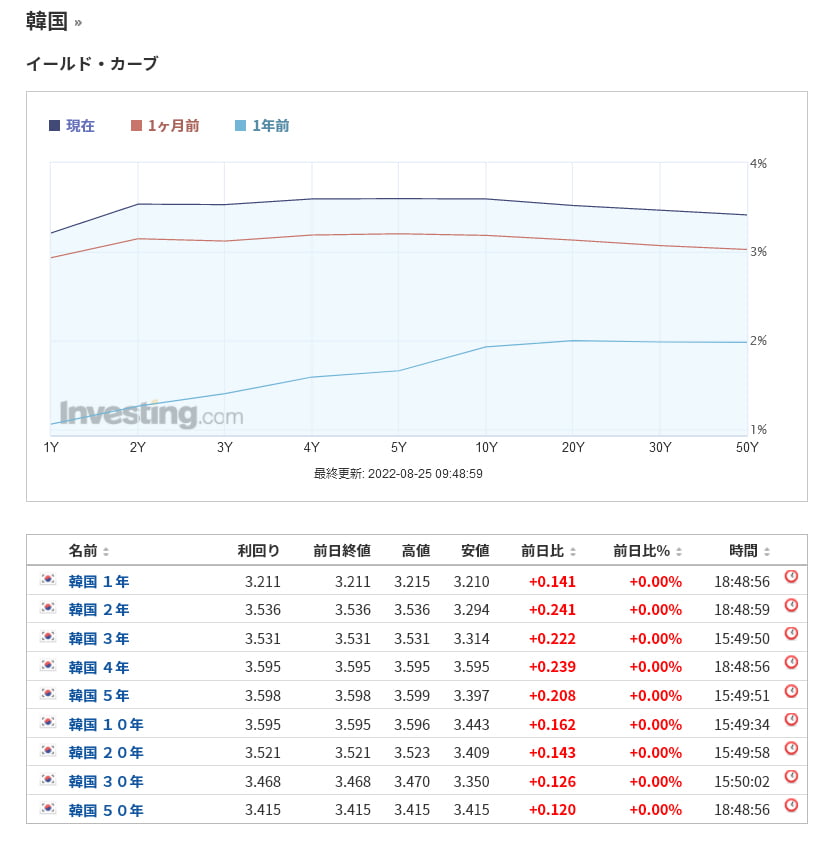819x842 pixels.
Task: Click the clock icon in 韓国 50年 row
Action: pos(791,805)
